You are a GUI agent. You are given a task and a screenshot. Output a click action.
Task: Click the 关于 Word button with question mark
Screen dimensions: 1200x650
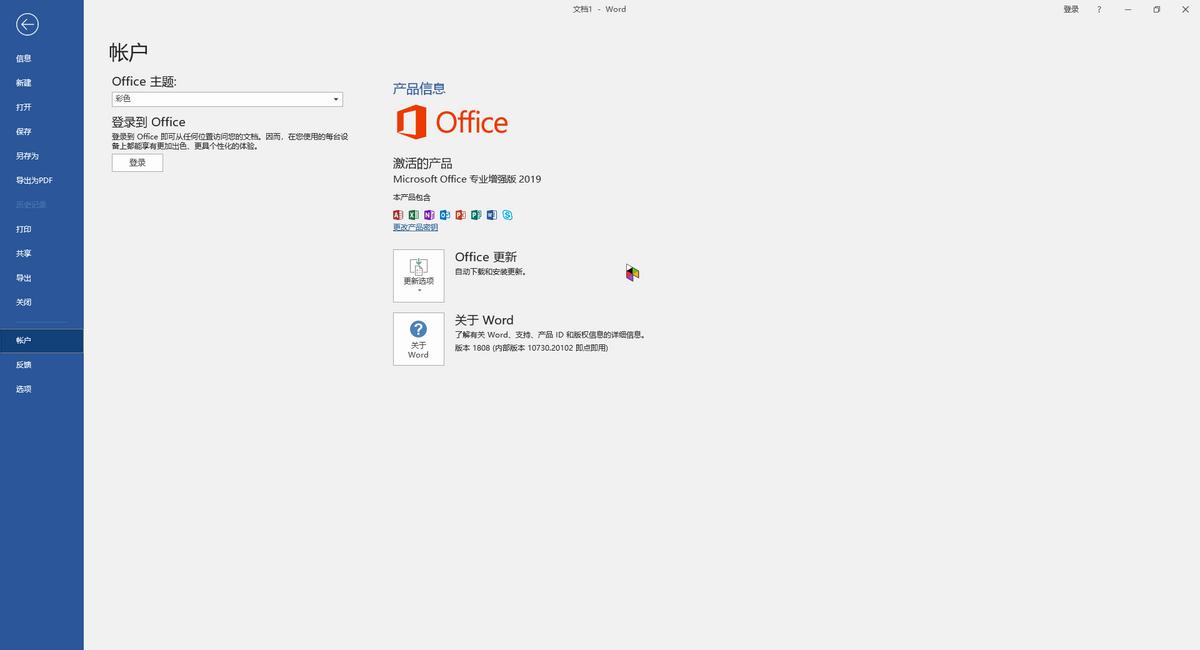click(418, 338)
